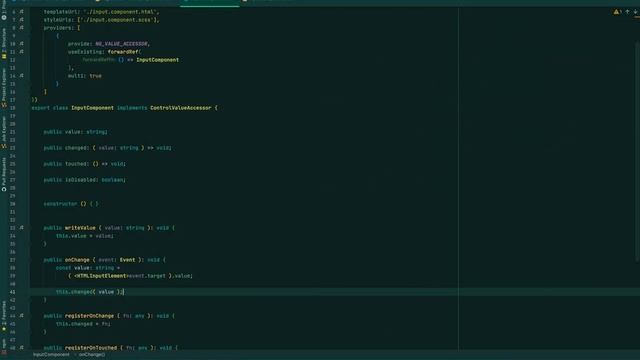640x360 pixels.
Task: Select onChange() breadcrumb in bottom bar
Action: coord(92,355)
